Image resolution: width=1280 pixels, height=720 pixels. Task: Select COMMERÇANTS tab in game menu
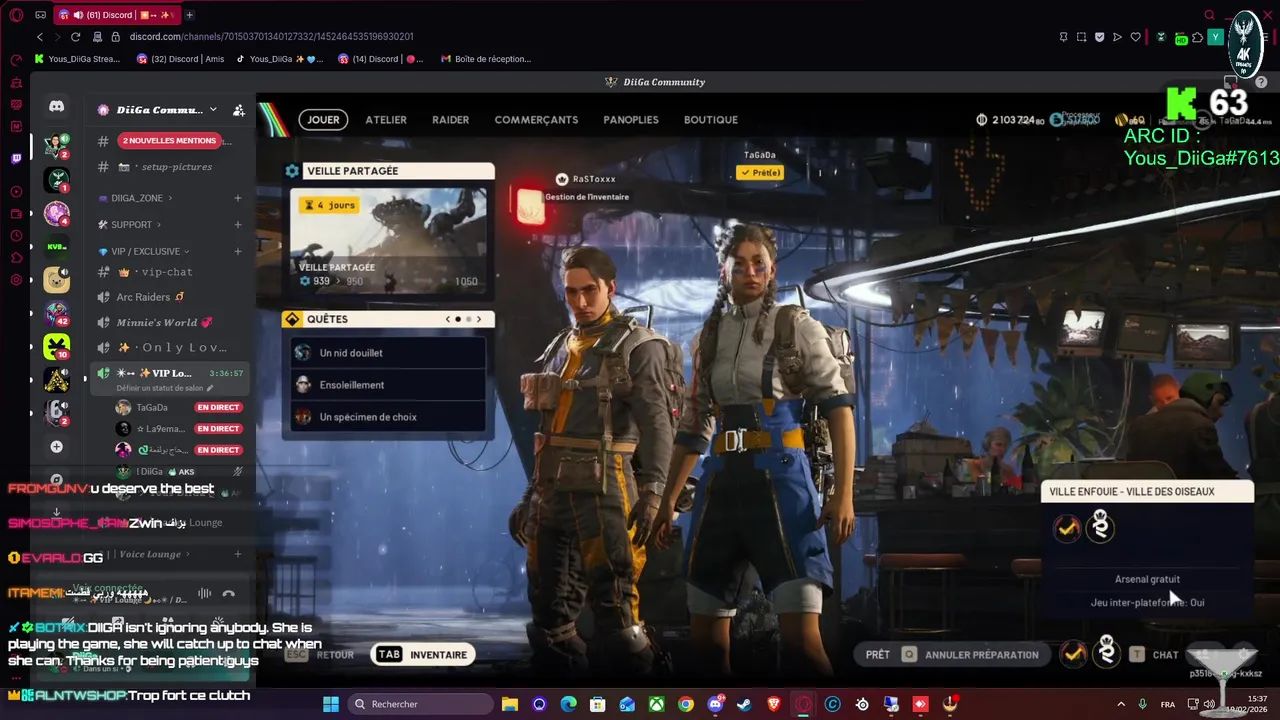click(x=536, y=120)
